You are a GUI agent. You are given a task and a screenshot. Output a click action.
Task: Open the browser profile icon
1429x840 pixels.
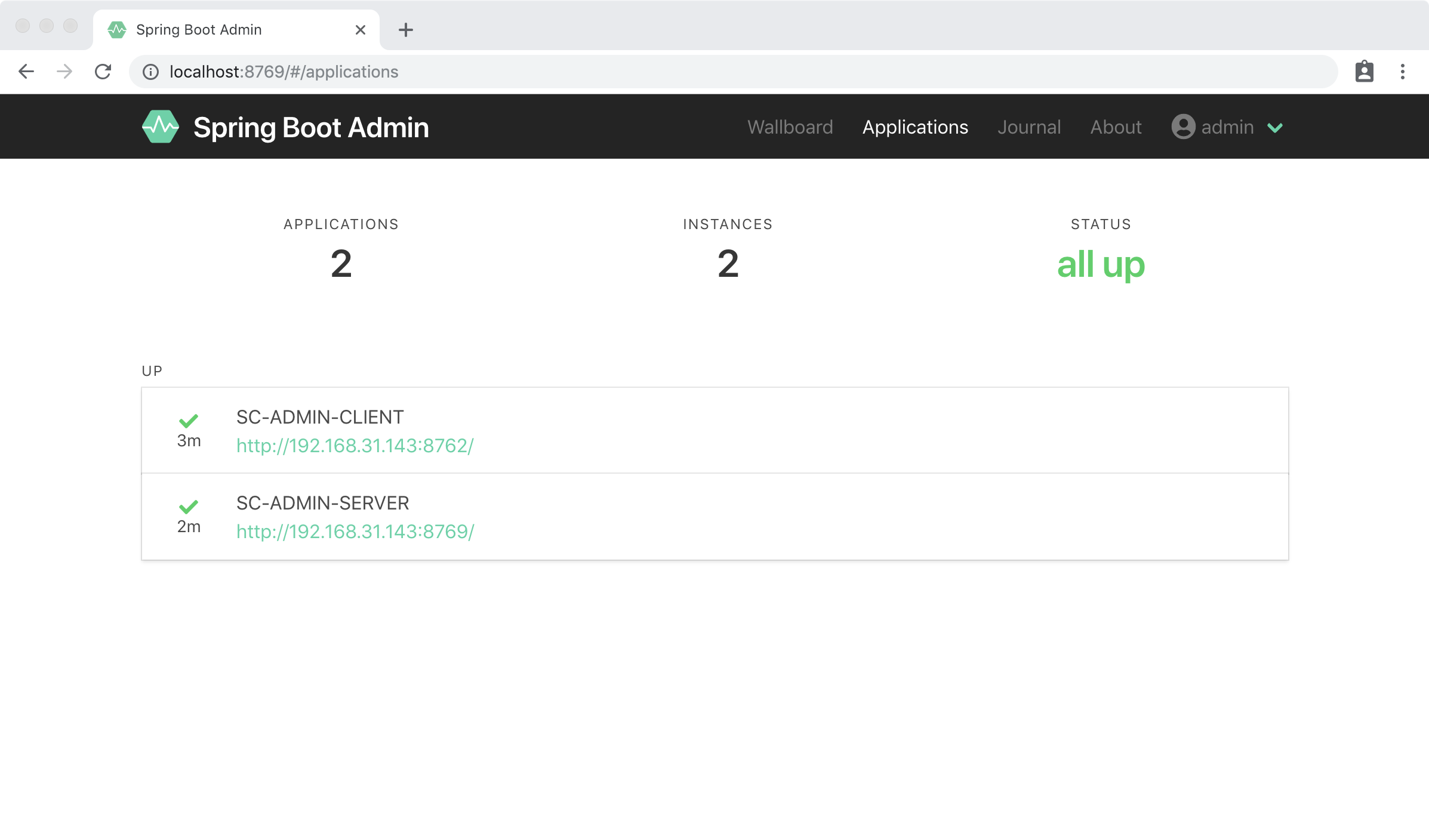tap(1364, 72)
